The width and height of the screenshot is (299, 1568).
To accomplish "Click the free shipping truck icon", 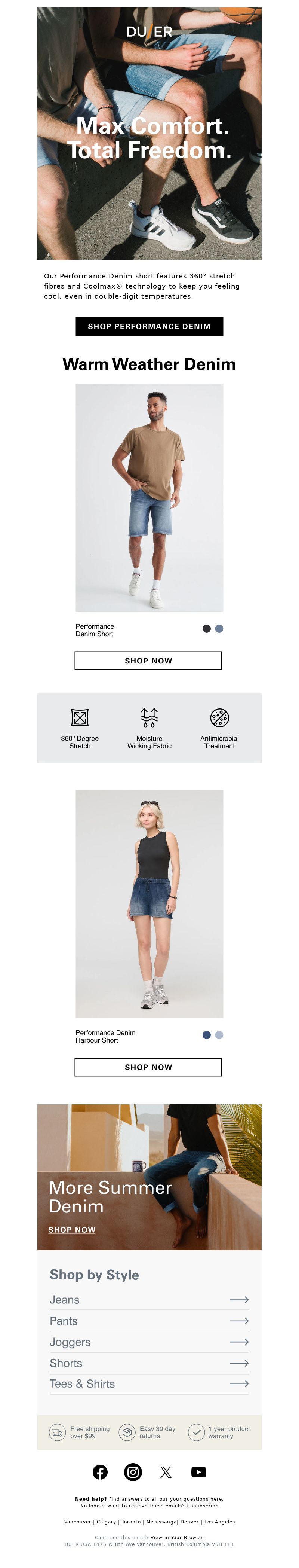I will [x=57, y=1432].
